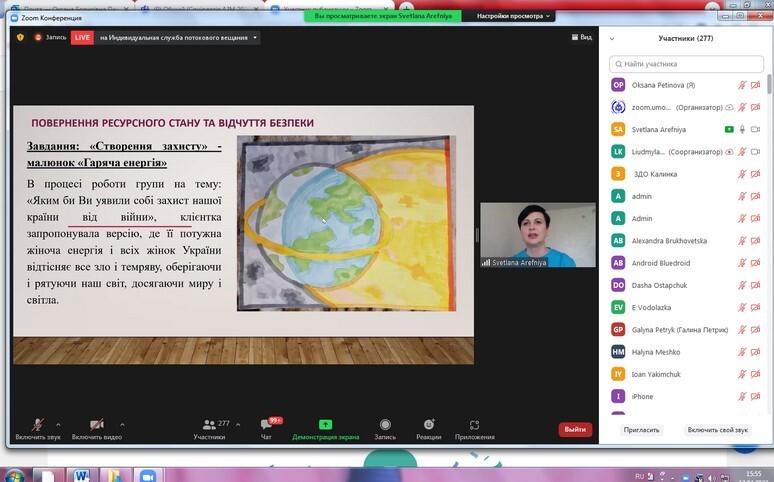Open the Участники participants panel icon
Image resolution: width=774 pixels, height=482 pixels.
[209, 425]
